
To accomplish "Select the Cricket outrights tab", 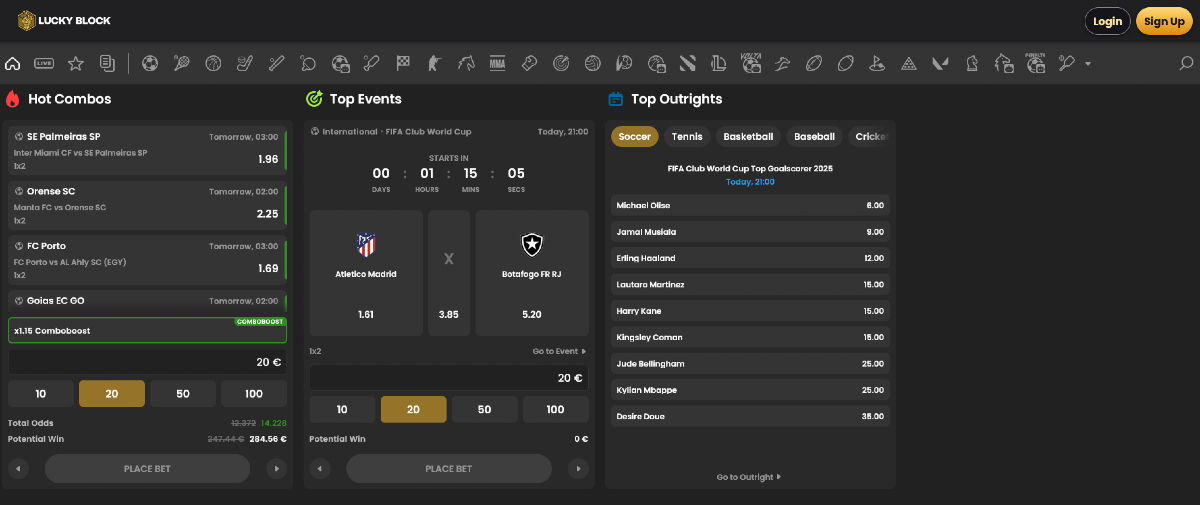I will [x=870, y=137].
